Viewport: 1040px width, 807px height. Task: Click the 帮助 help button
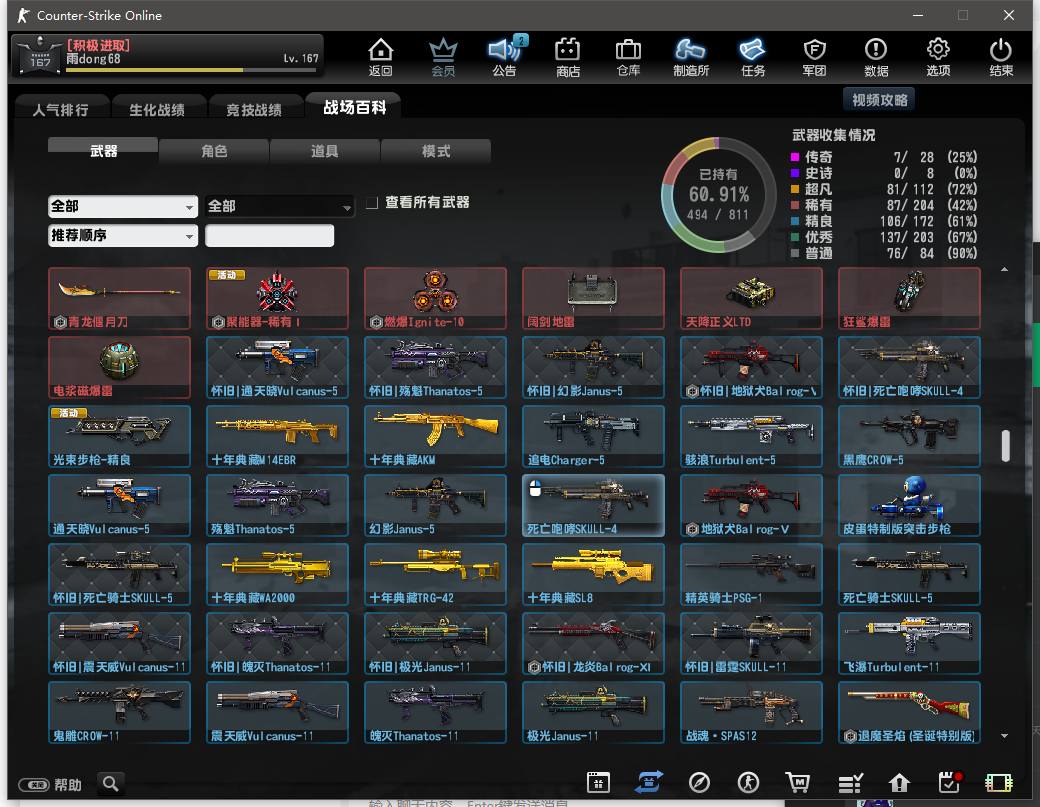click(50, 785)
